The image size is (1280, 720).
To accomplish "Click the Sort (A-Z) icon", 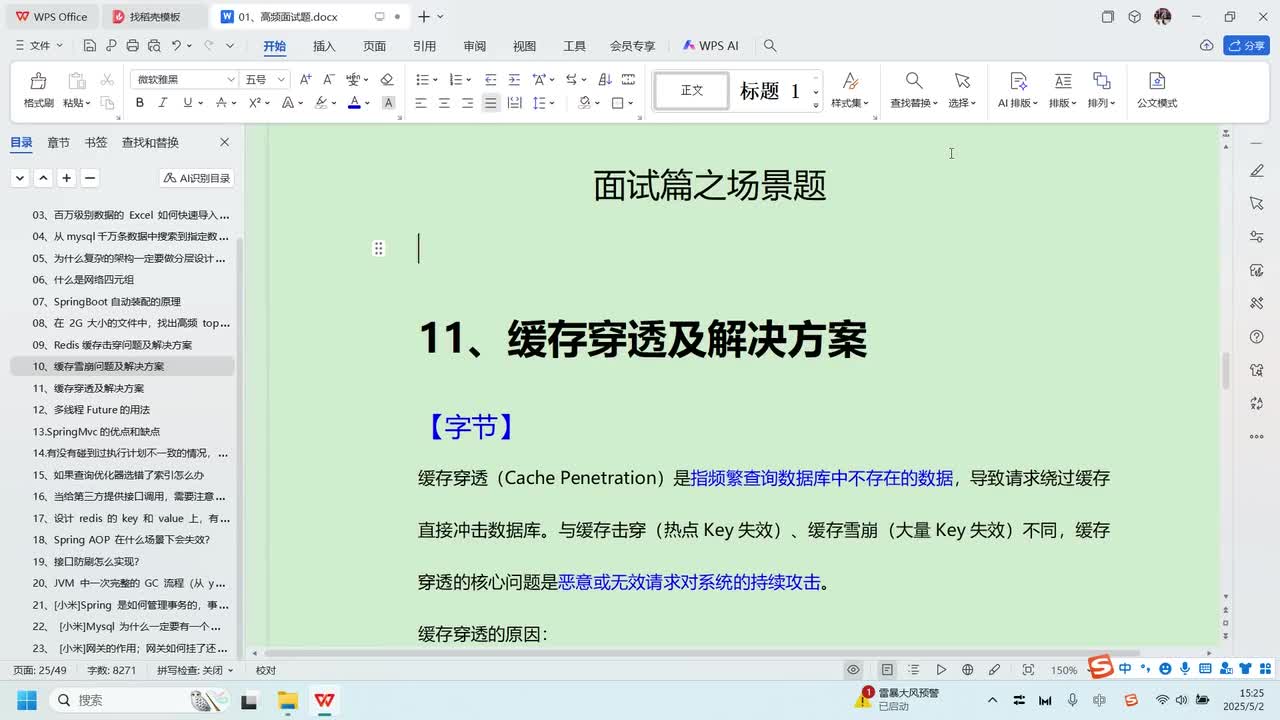I will click(604, 80).
